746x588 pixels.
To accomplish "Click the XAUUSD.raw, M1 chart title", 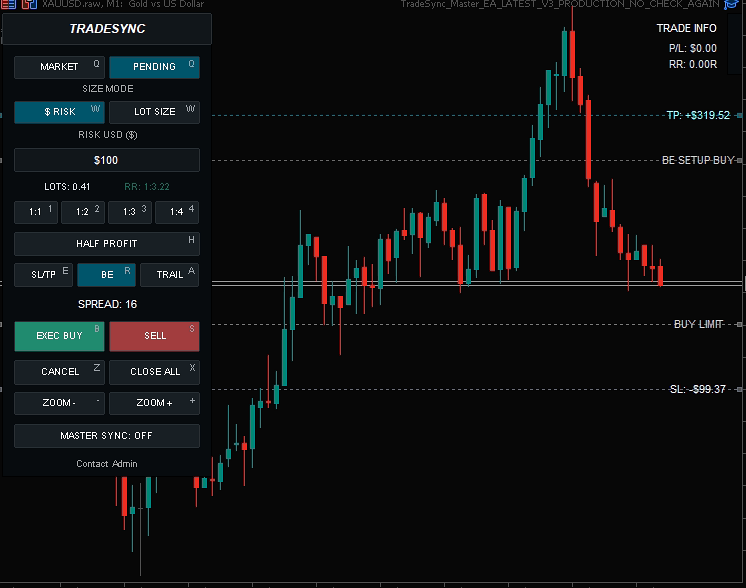I will pos(123,4).
